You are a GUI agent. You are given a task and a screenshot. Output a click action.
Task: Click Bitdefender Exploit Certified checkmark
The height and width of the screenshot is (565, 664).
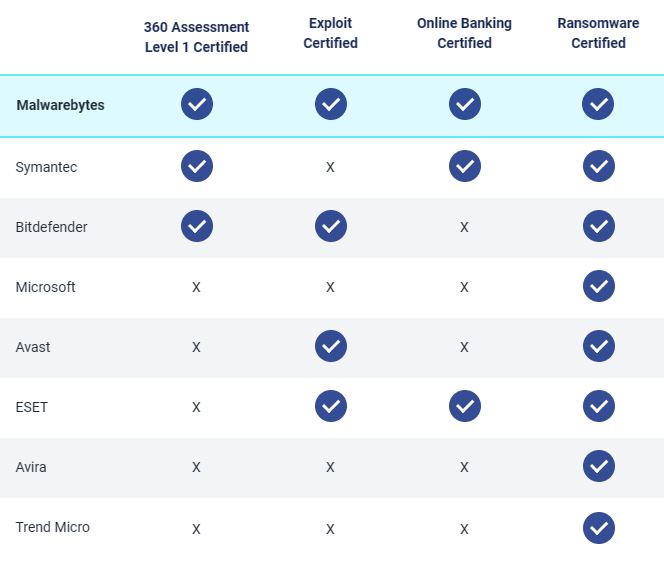[331, 227]
